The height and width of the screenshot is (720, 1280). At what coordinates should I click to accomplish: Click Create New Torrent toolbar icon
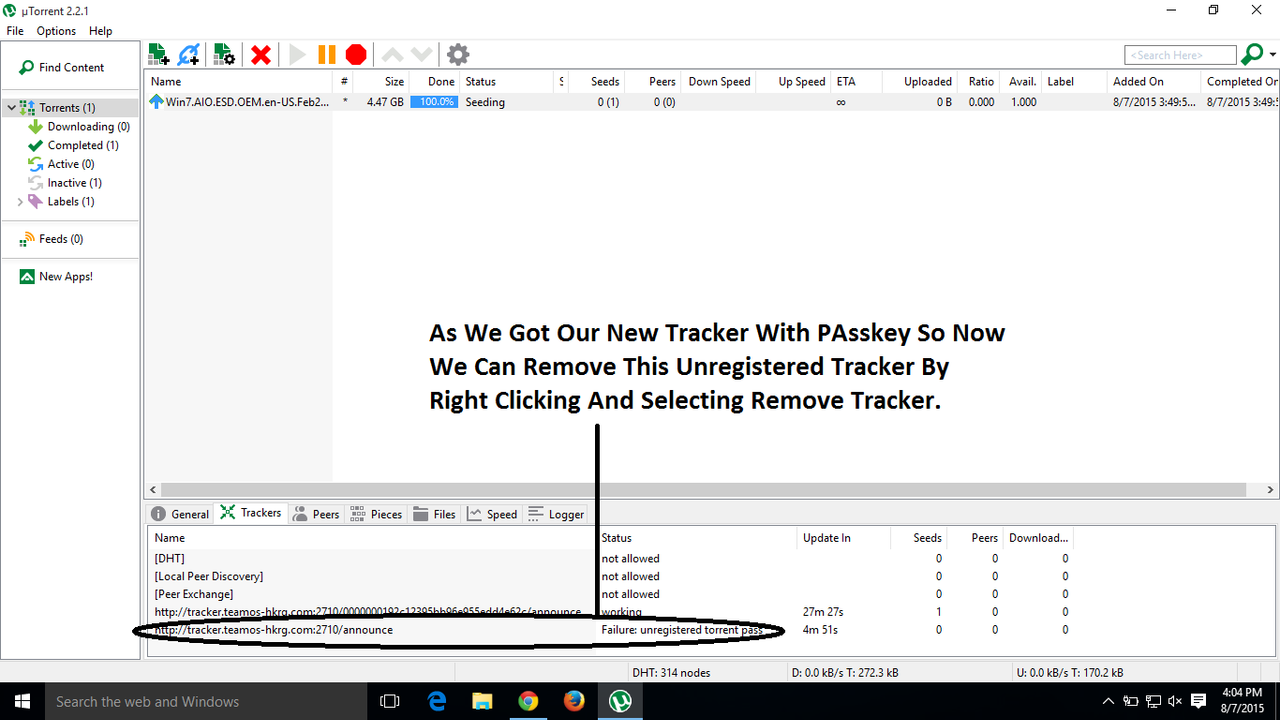click(224, 55)
